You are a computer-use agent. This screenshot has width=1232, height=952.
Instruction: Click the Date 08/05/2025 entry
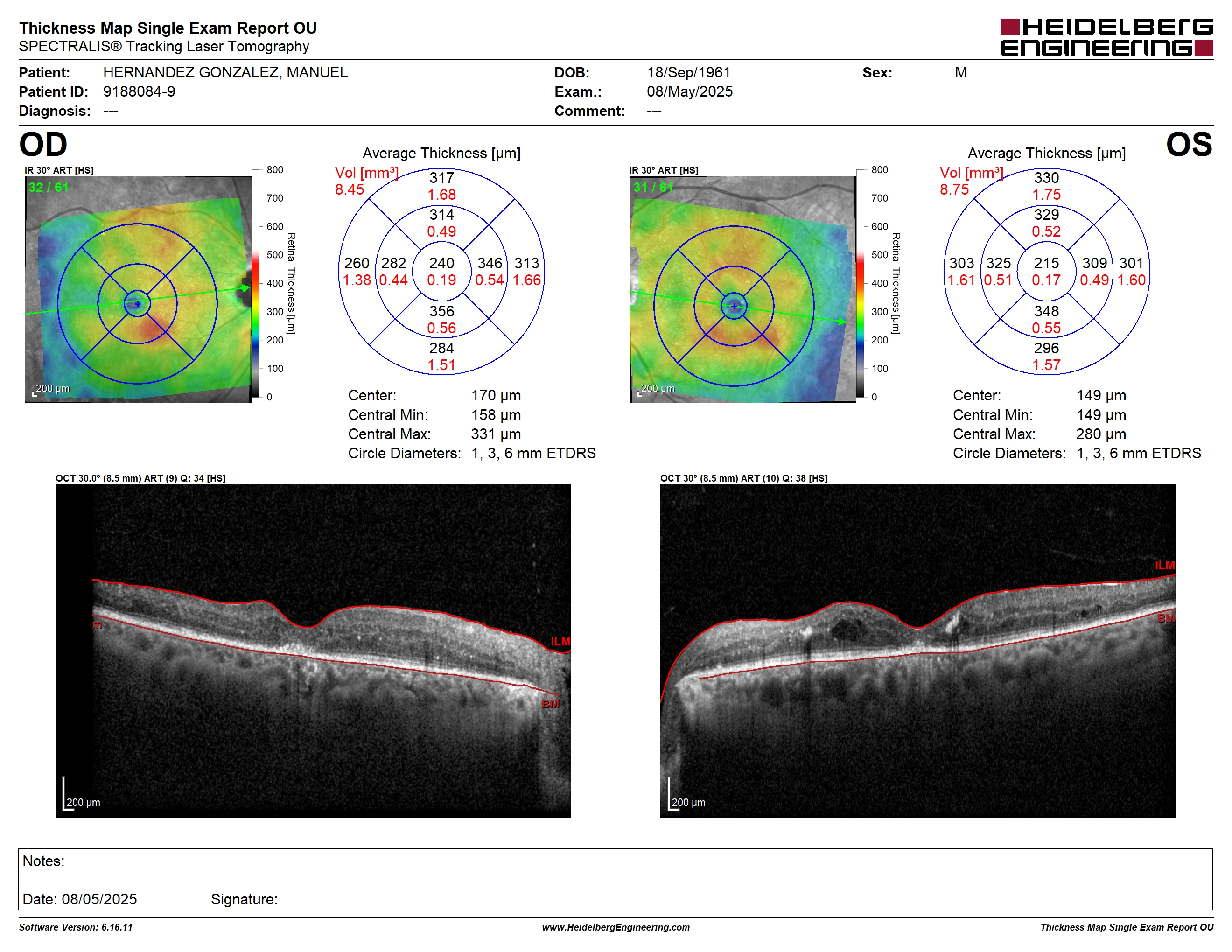pyautogui.click(x=79, y=900)
